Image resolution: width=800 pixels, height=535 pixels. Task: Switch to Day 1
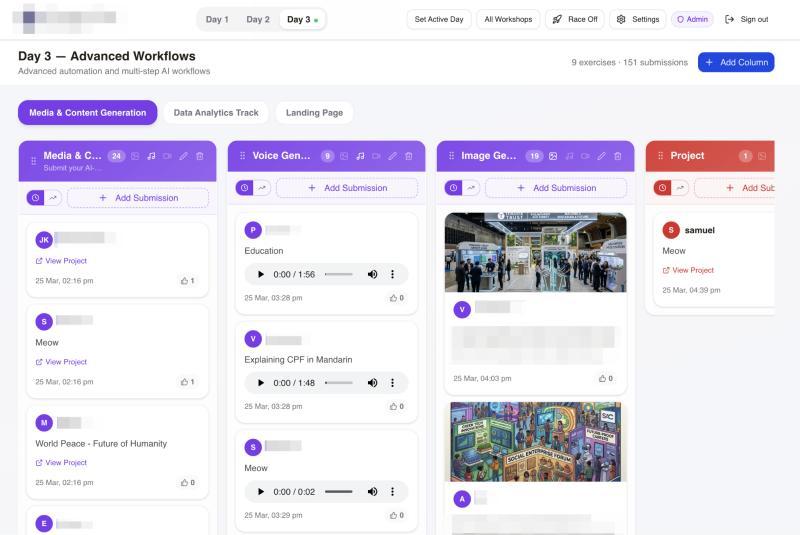pos(217,19)
